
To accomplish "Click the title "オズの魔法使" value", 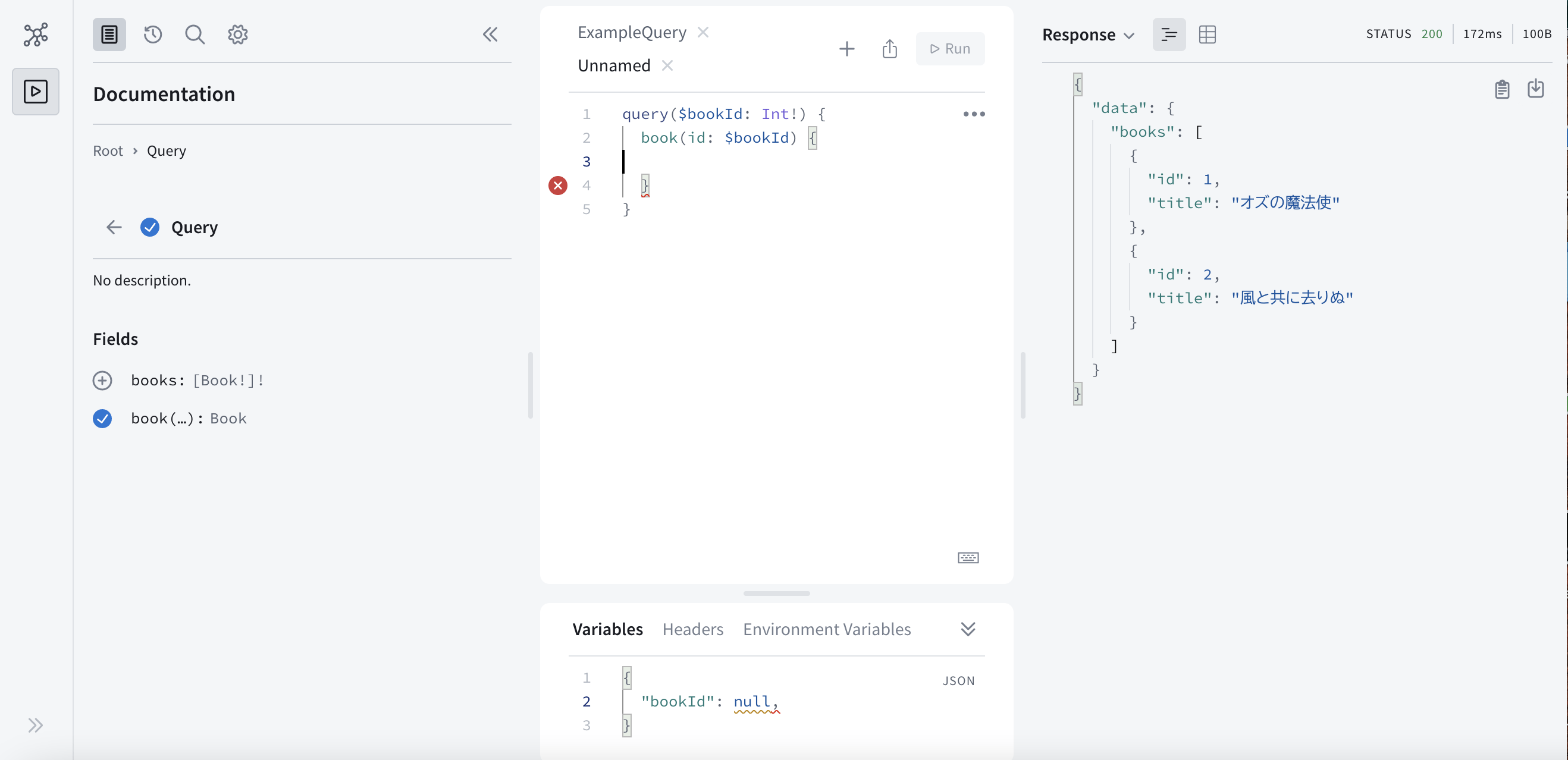I will click(x=1285, y=203).
